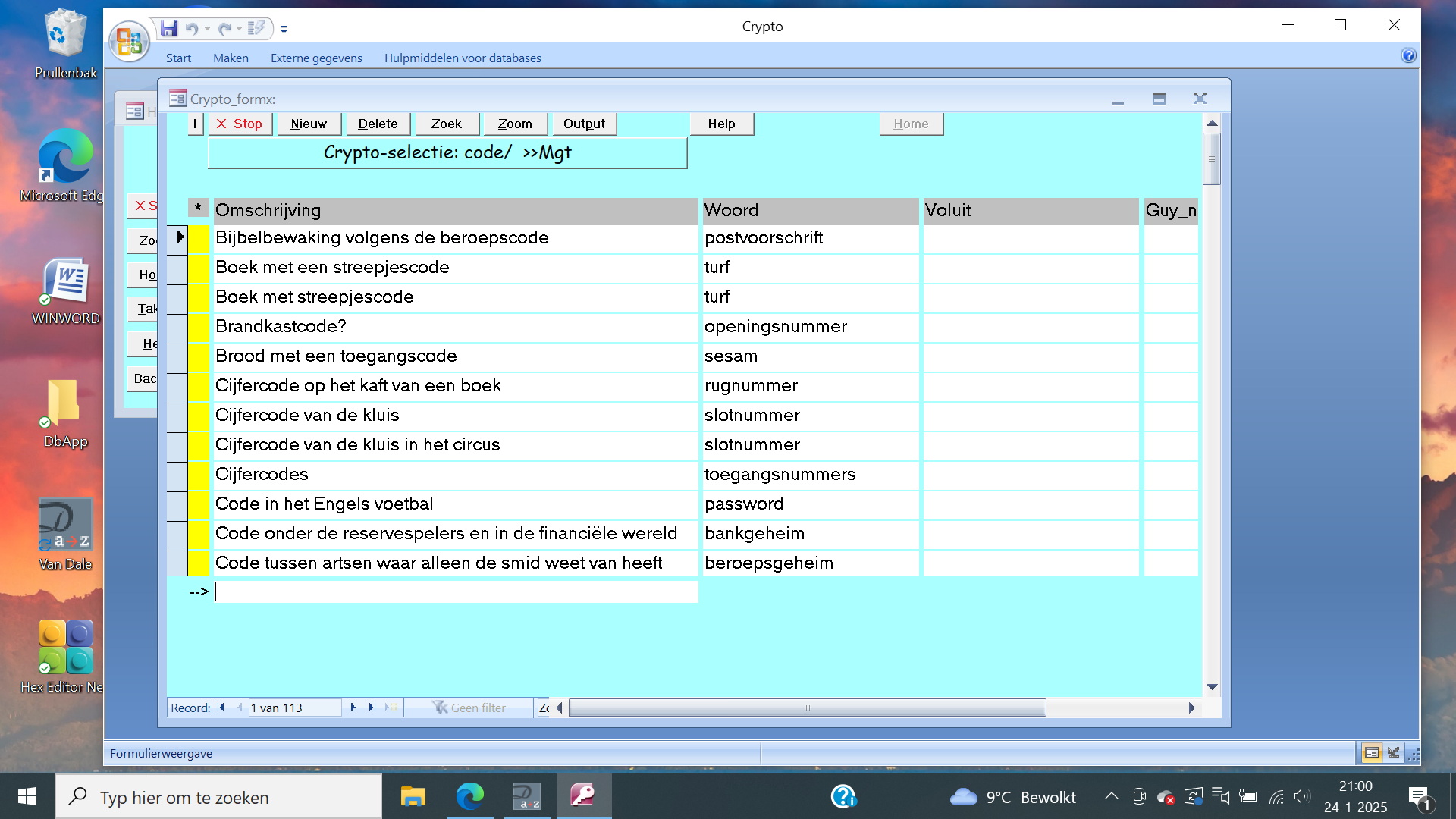Image resolution: width=1456 pixels, height=819 pixels.
Task: Open the Office button menu
Action: coord(129,42)
